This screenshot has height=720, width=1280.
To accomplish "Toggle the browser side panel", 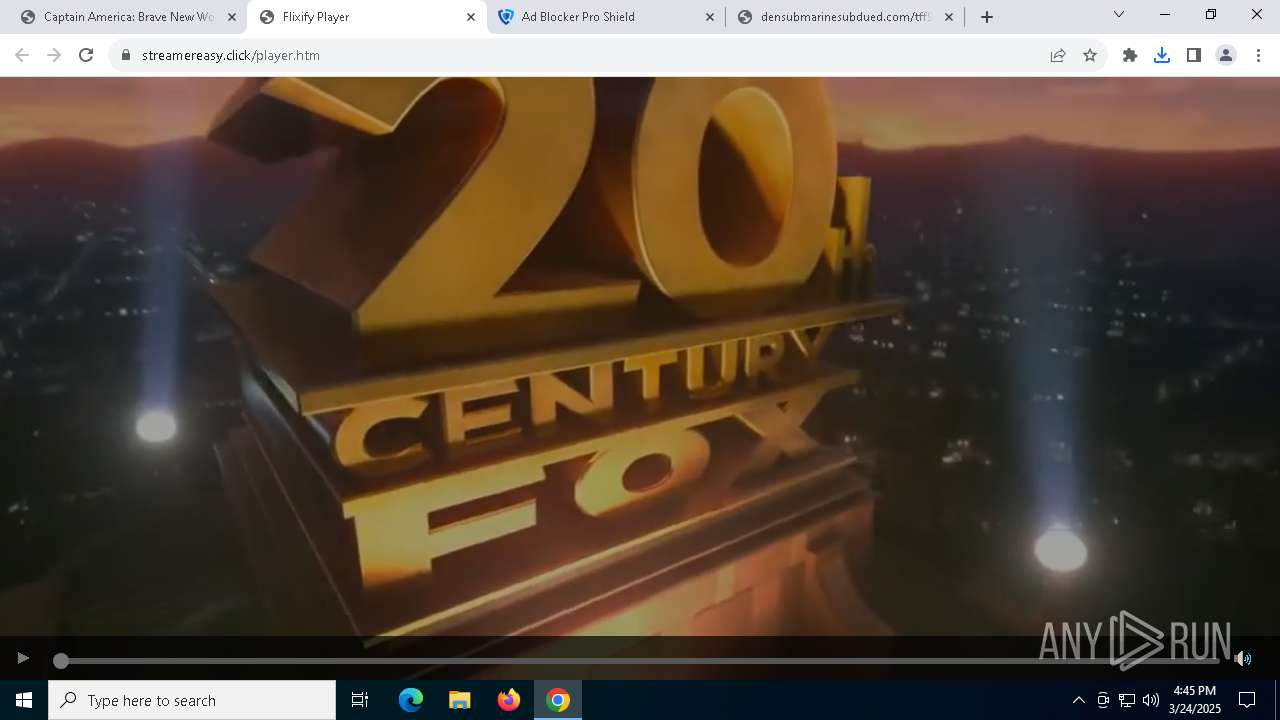I will 1194,55.
